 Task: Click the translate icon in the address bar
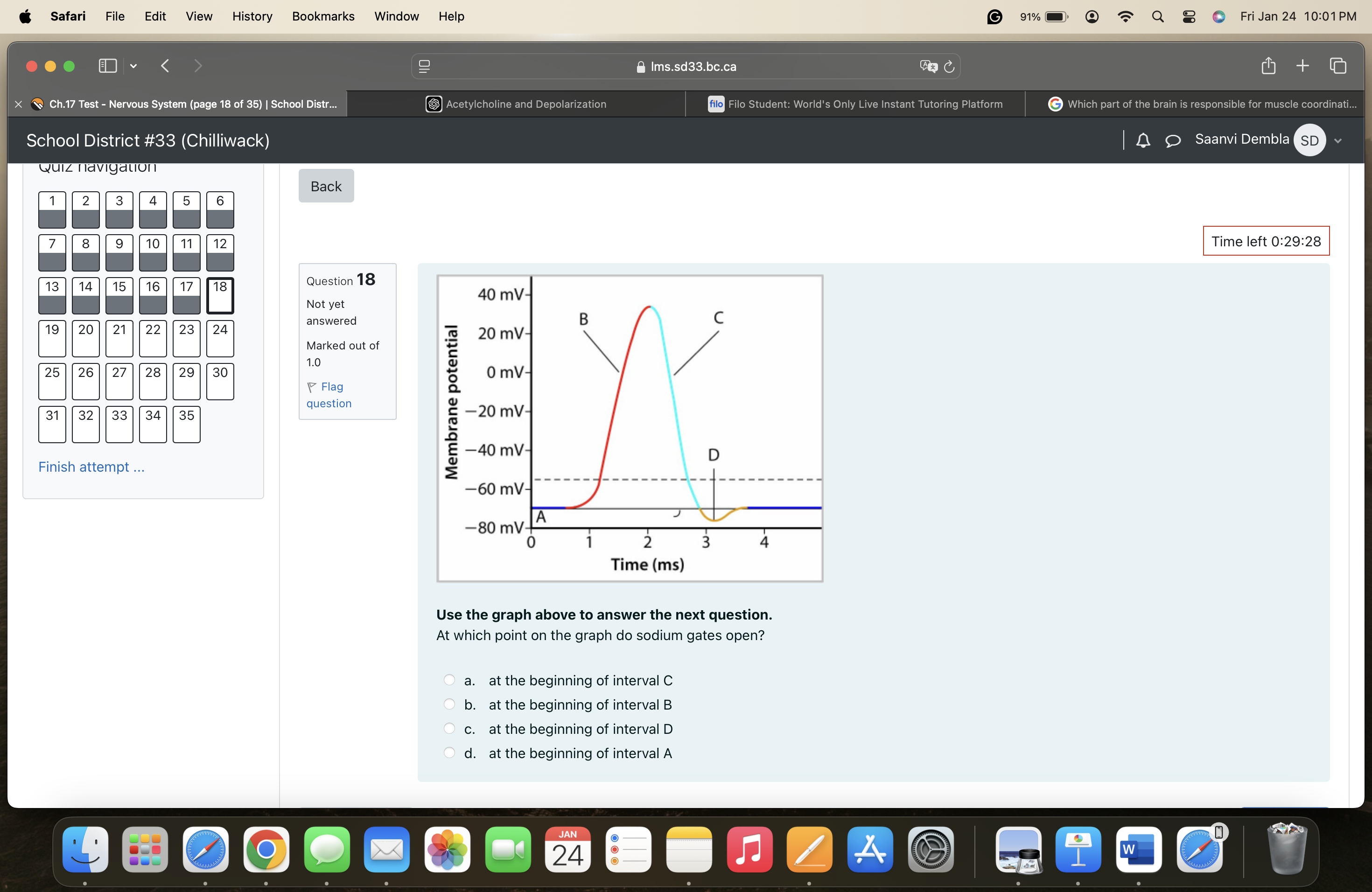(x=928, y=67)
